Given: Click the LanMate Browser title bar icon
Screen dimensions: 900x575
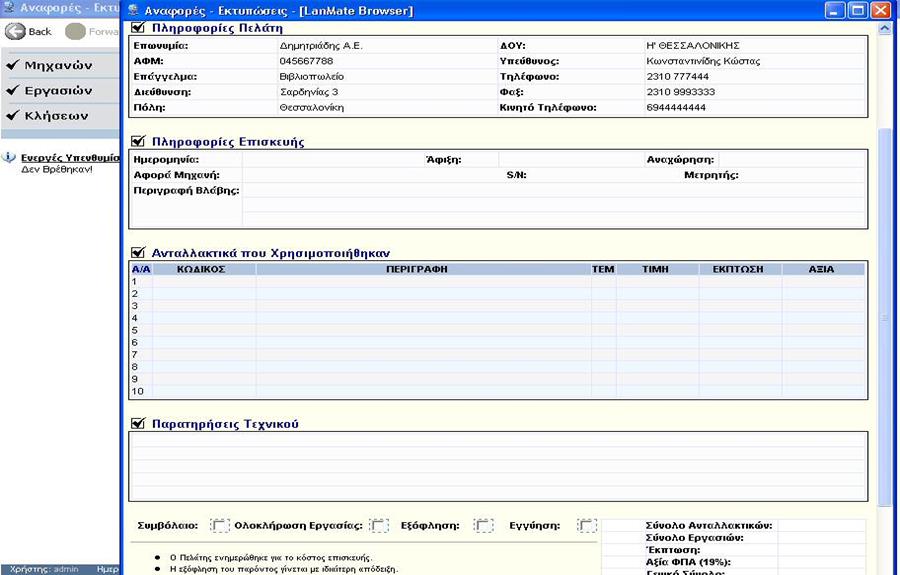Looking at the screenshot, I should point(133,10).
